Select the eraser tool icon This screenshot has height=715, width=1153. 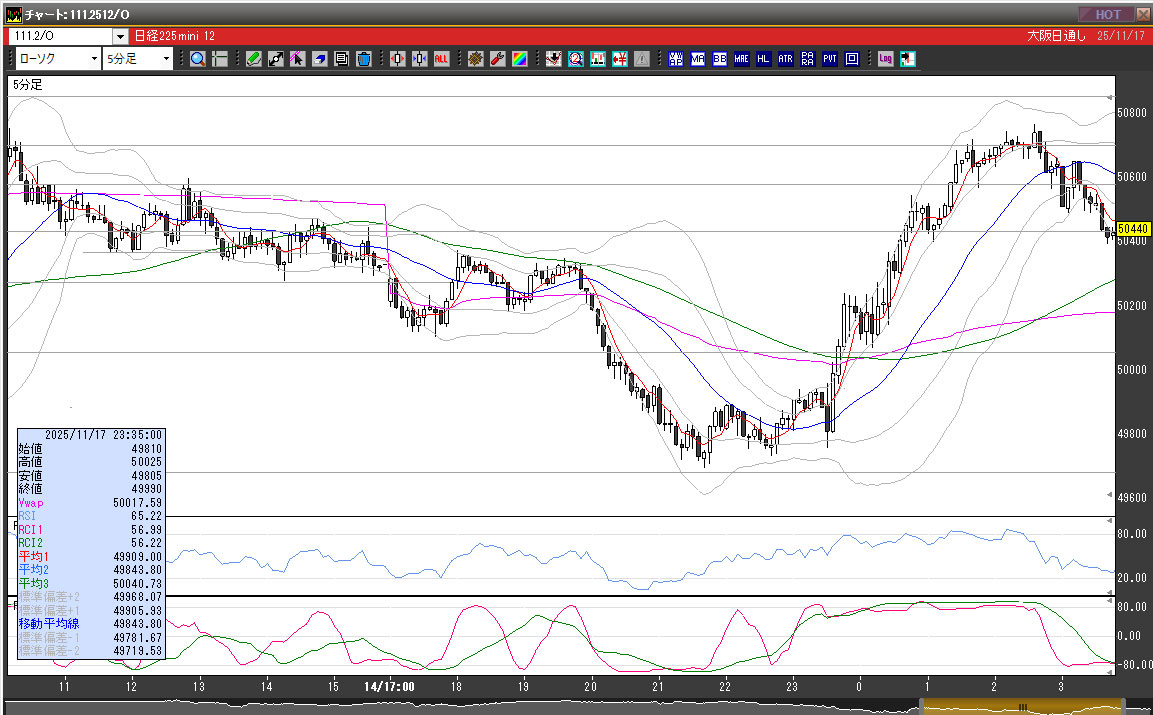[x=320, y=59]
